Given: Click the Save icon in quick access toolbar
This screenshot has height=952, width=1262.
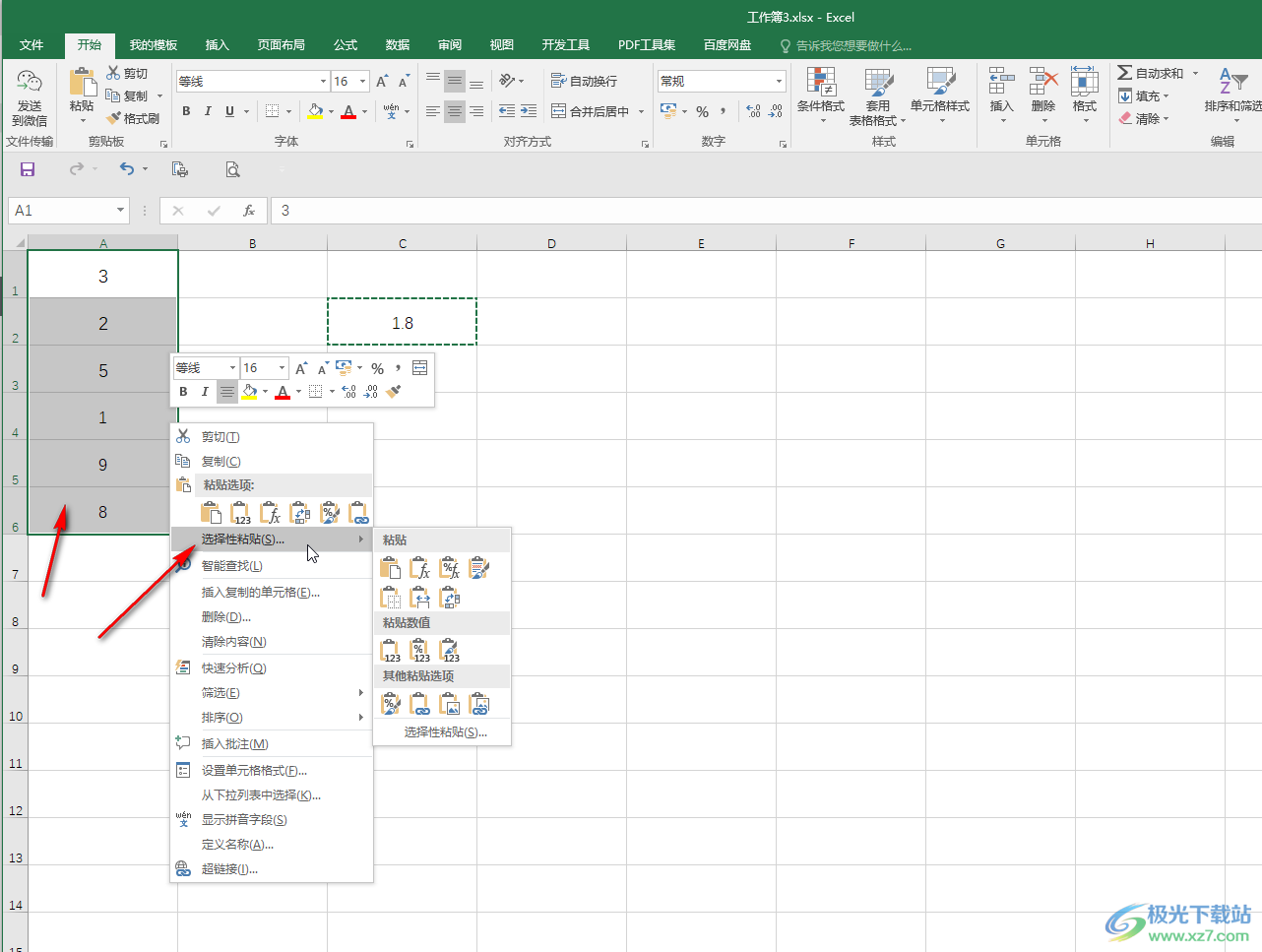Looking at the screenshot, I should (28, 169).
